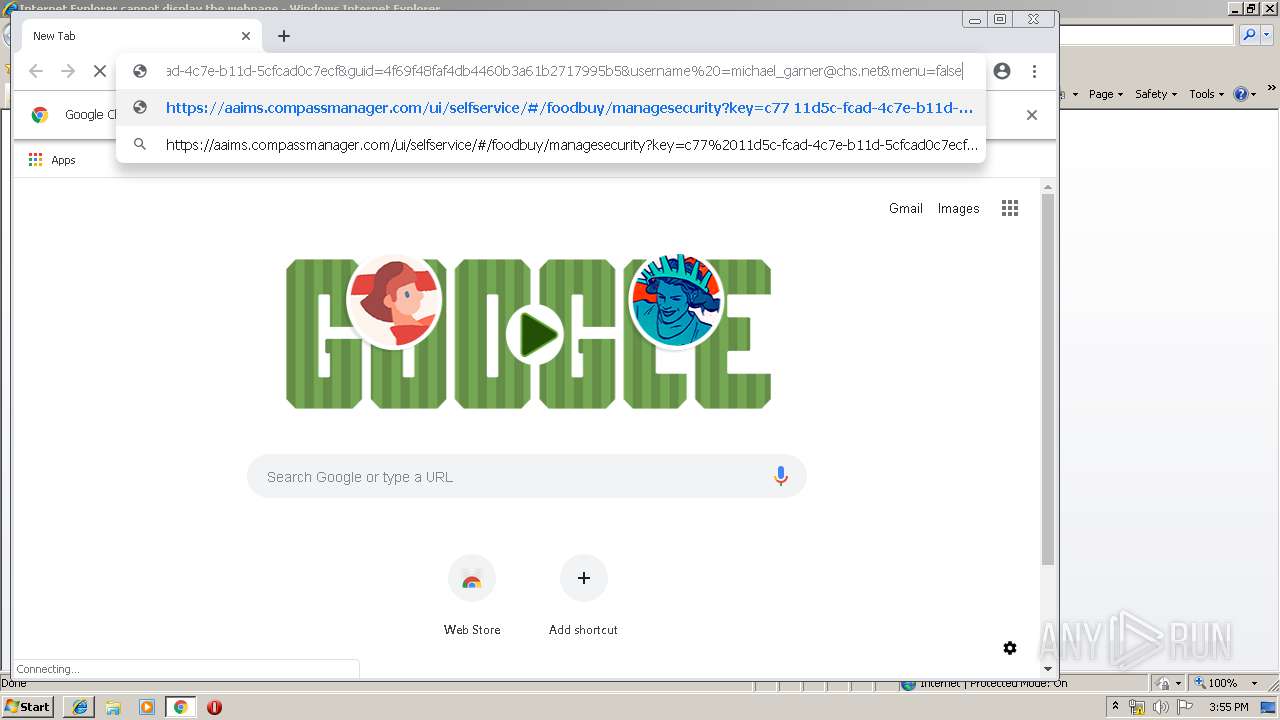Open the Web Store shortcut
The height and width of the screenshot is (720, 1280).
coord(472,596)
